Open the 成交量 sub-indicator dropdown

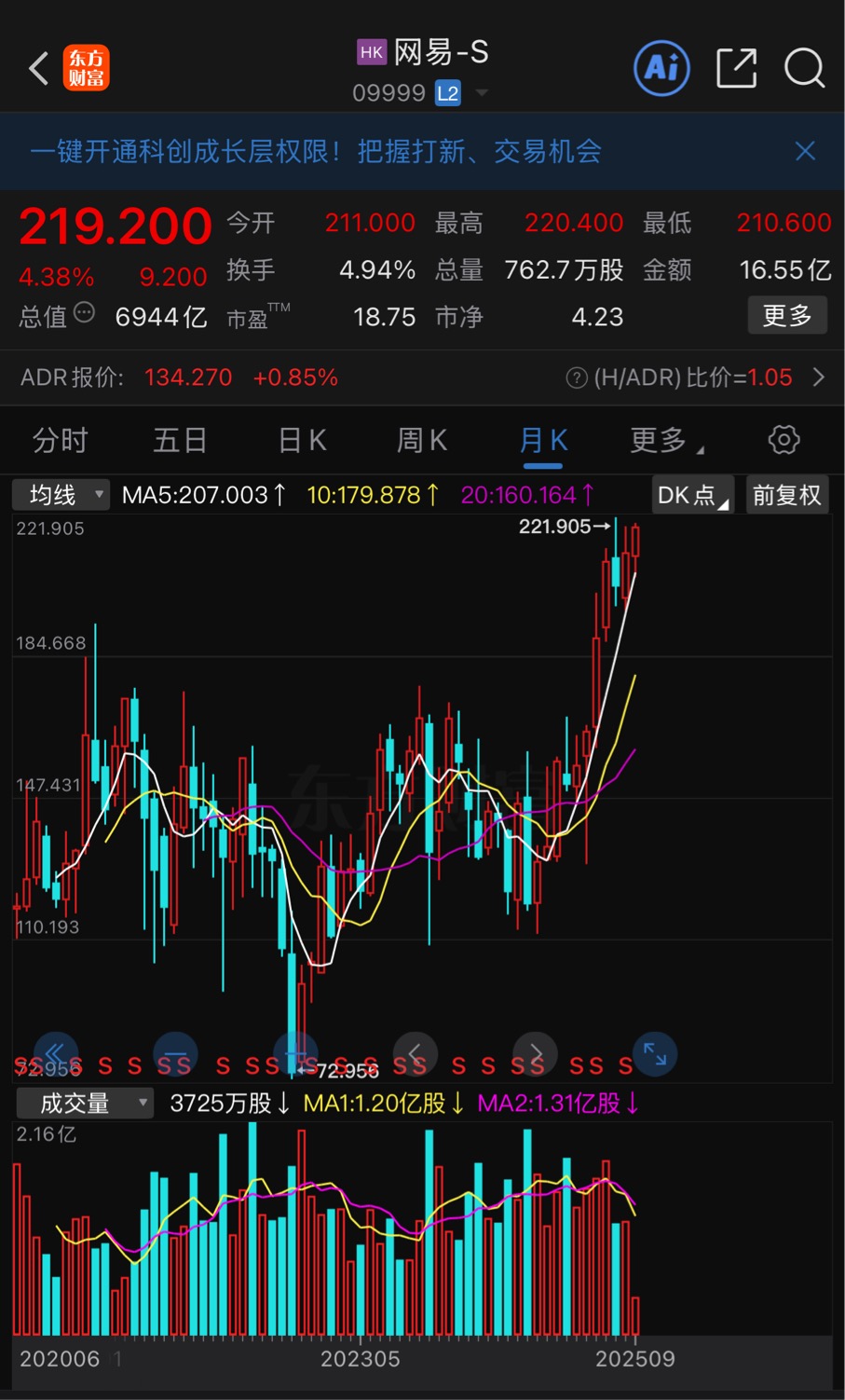(86, 1104)
